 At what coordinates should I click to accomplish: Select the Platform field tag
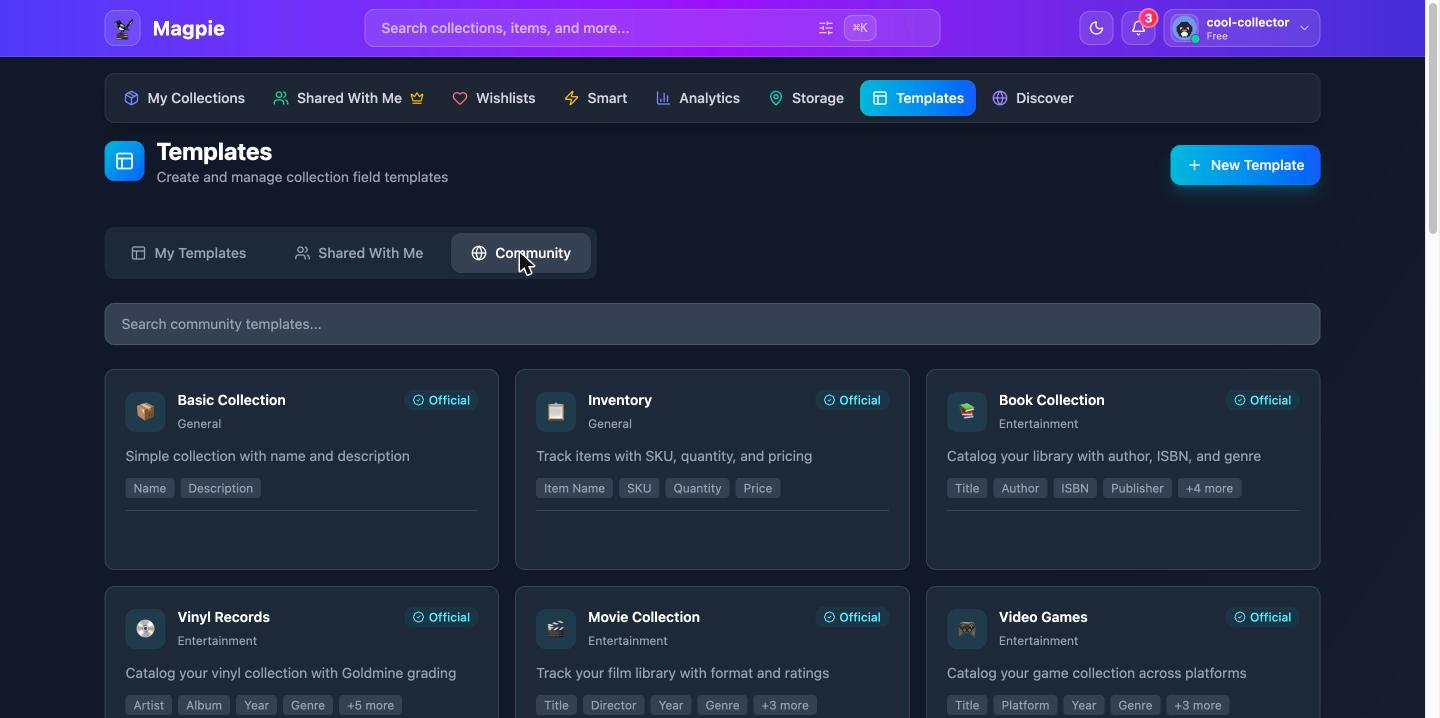[1025, 705]
